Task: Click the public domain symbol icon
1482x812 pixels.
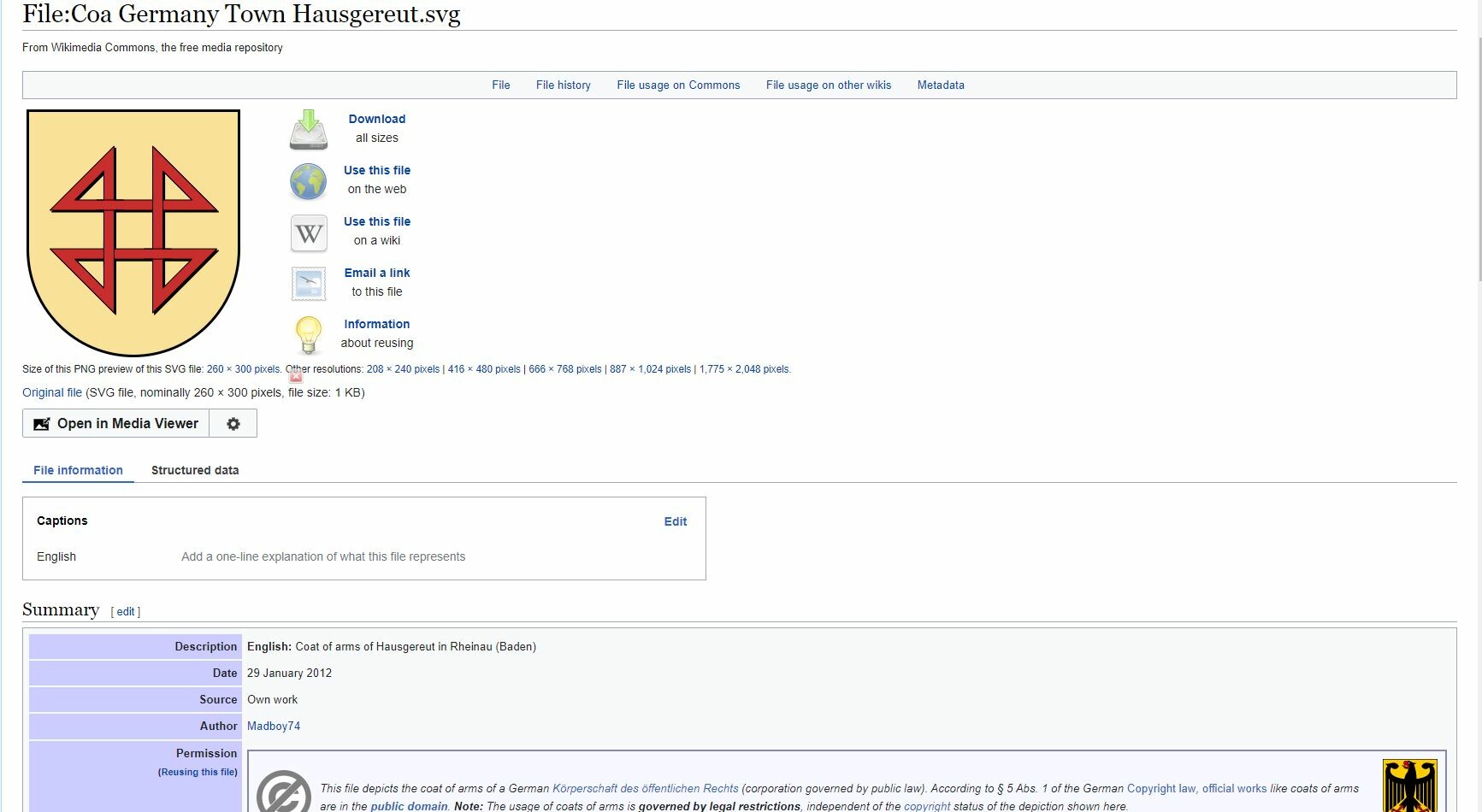Action: point(284,793)
